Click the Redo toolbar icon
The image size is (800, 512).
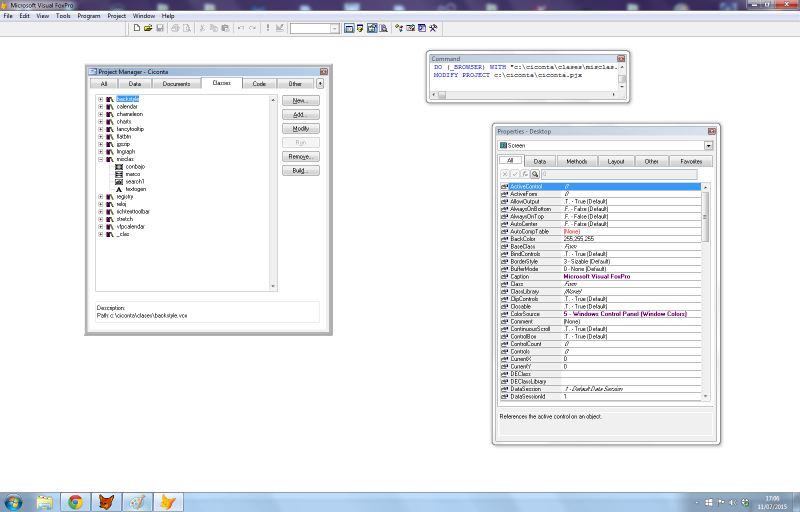[x=252, y=29]
